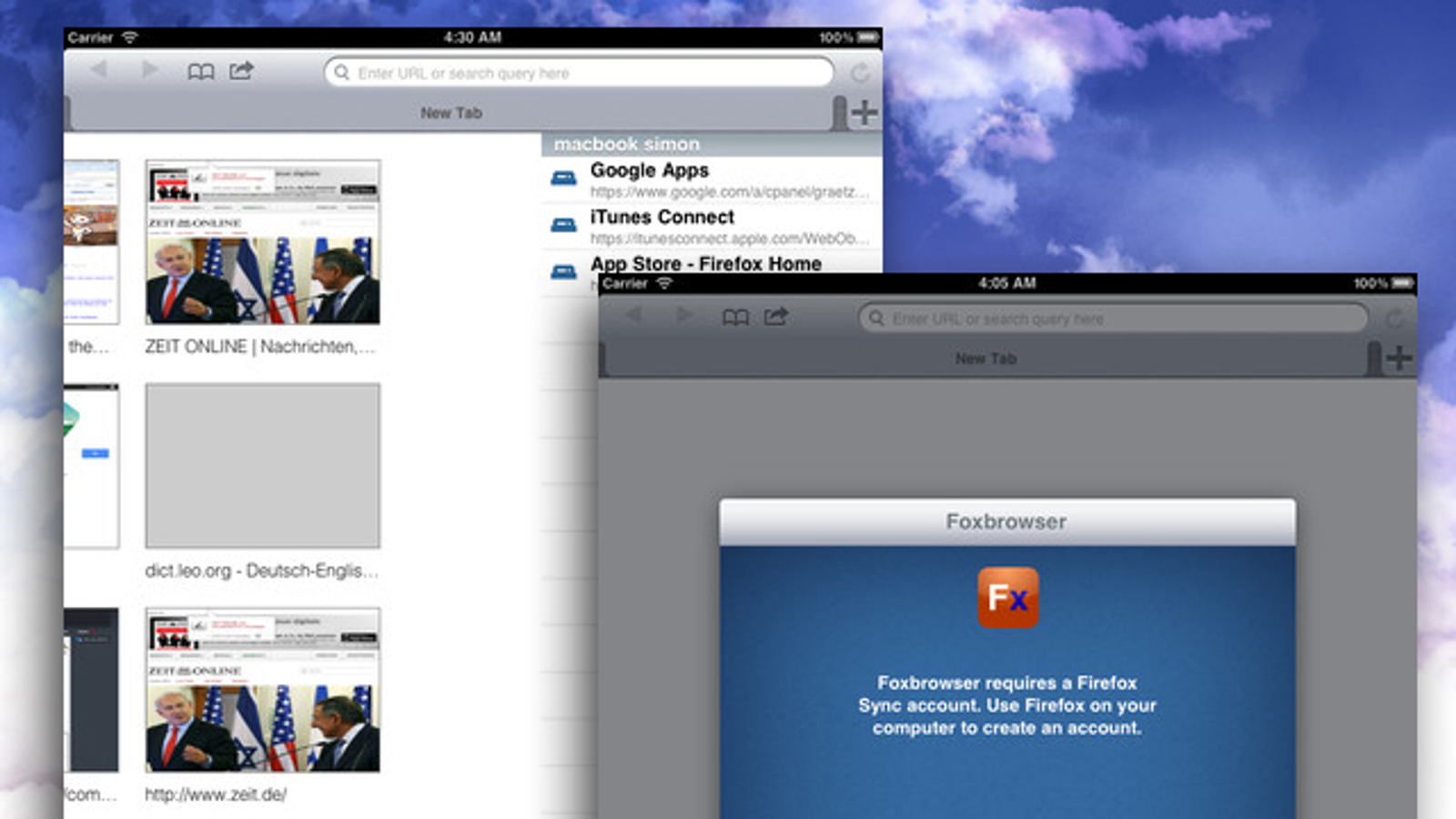This screenshot has width=1456, height=819.
Task: Tap device icon beside Google Apps
Action: (563, 178)
